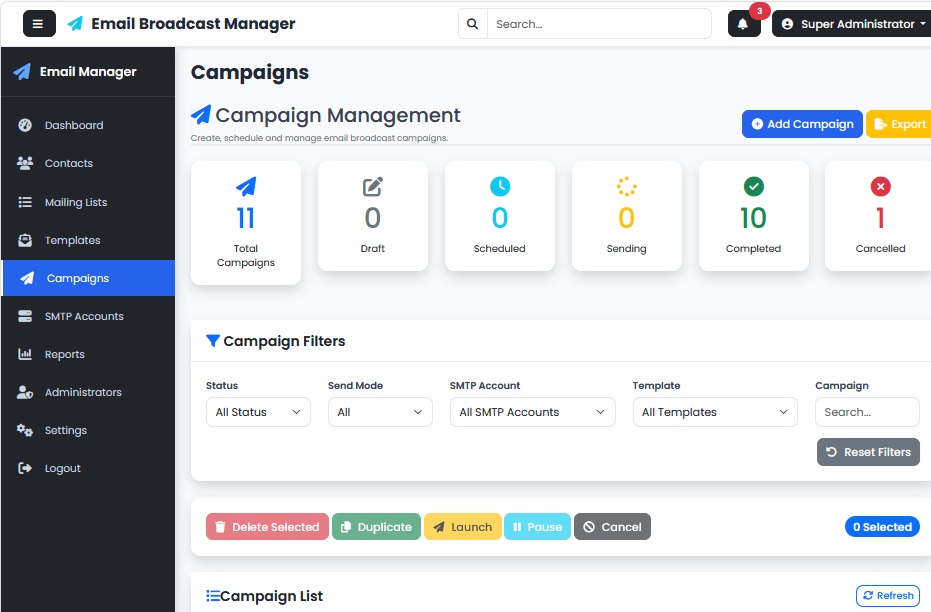Click the grey Cancel button
The width and height of the screenshot is (931, 612).
[612, 527]
